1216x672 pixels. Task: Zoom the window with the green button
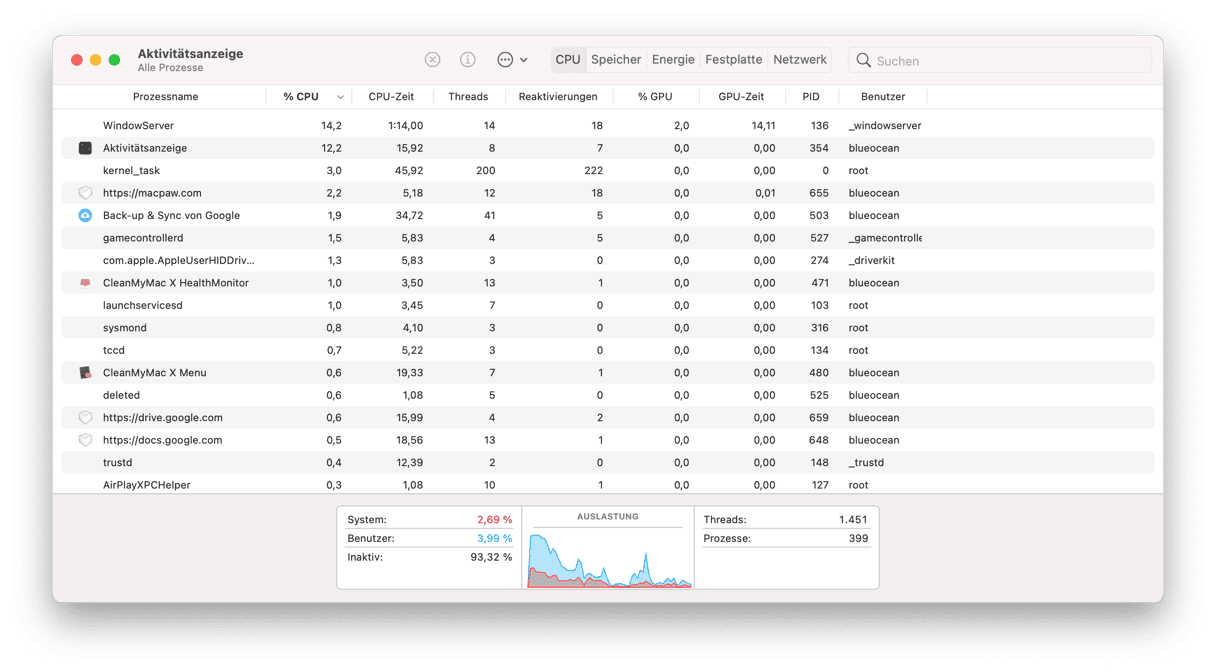[x=115, y=60]
